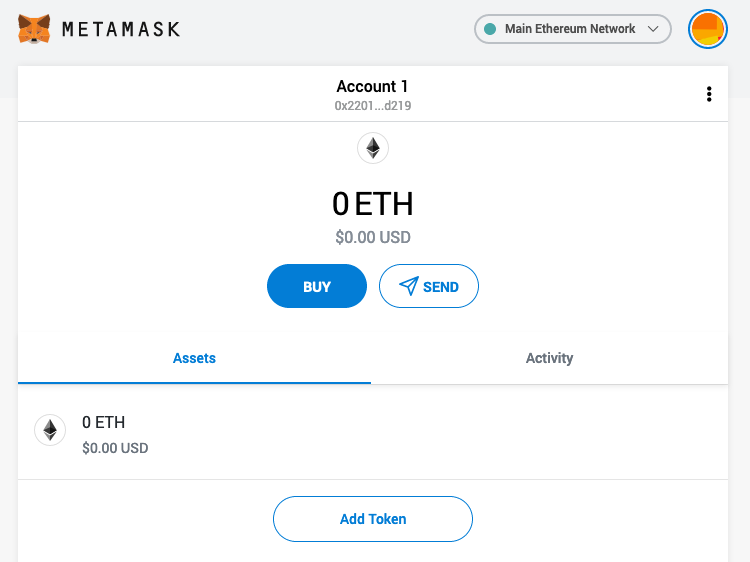
Task: Click the paper plane Send icon
Action: click(x=408, y=286)
